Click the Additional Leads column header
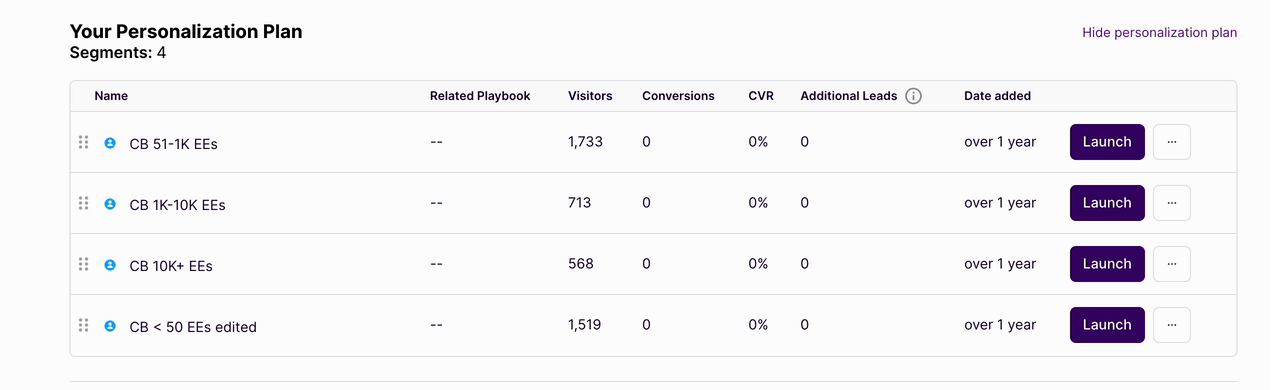Image resolution: width=1271 pixels, height=390 pixels. click(849, 96)
